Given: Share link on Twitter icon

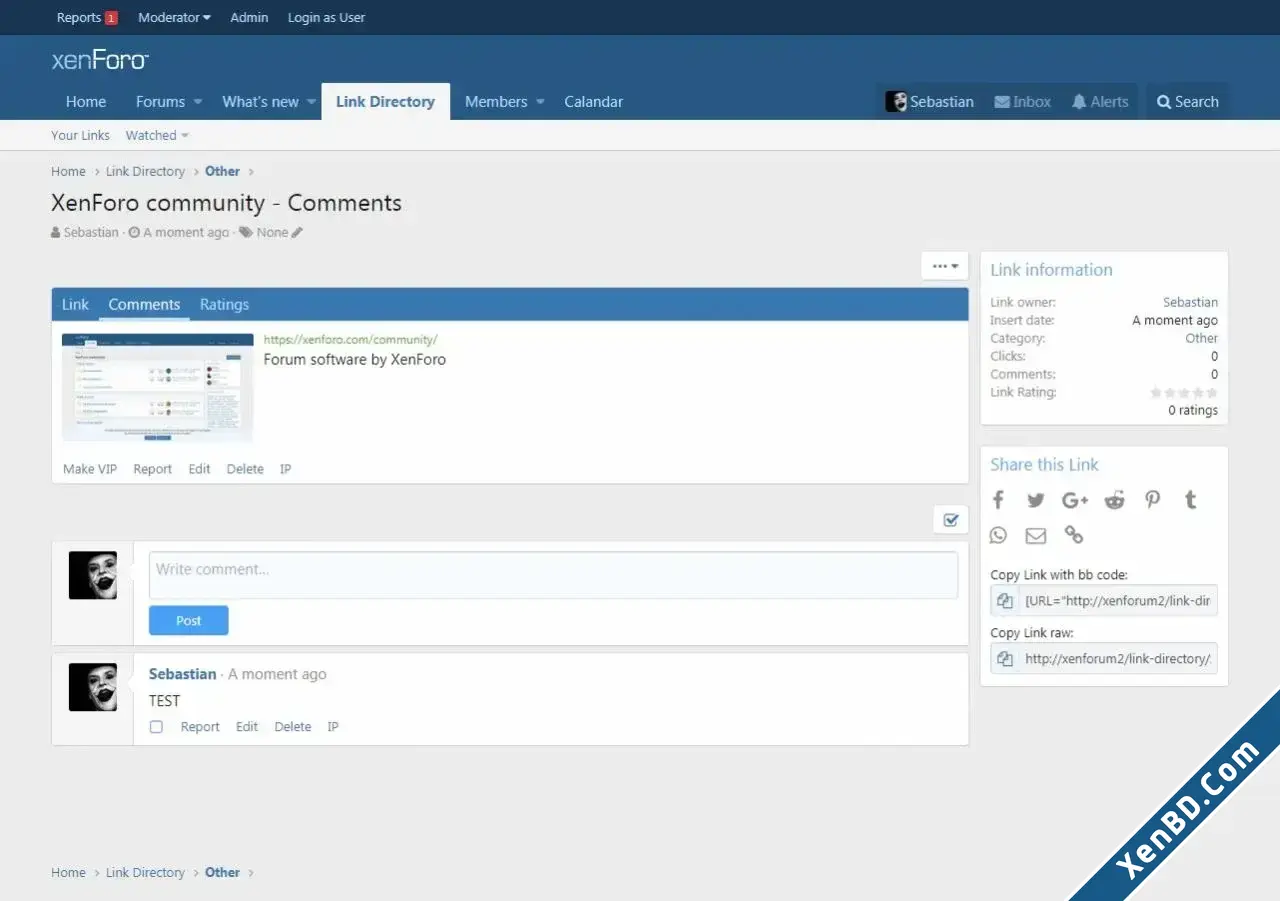Looking at the screenshot, I should pos(1036,500).
